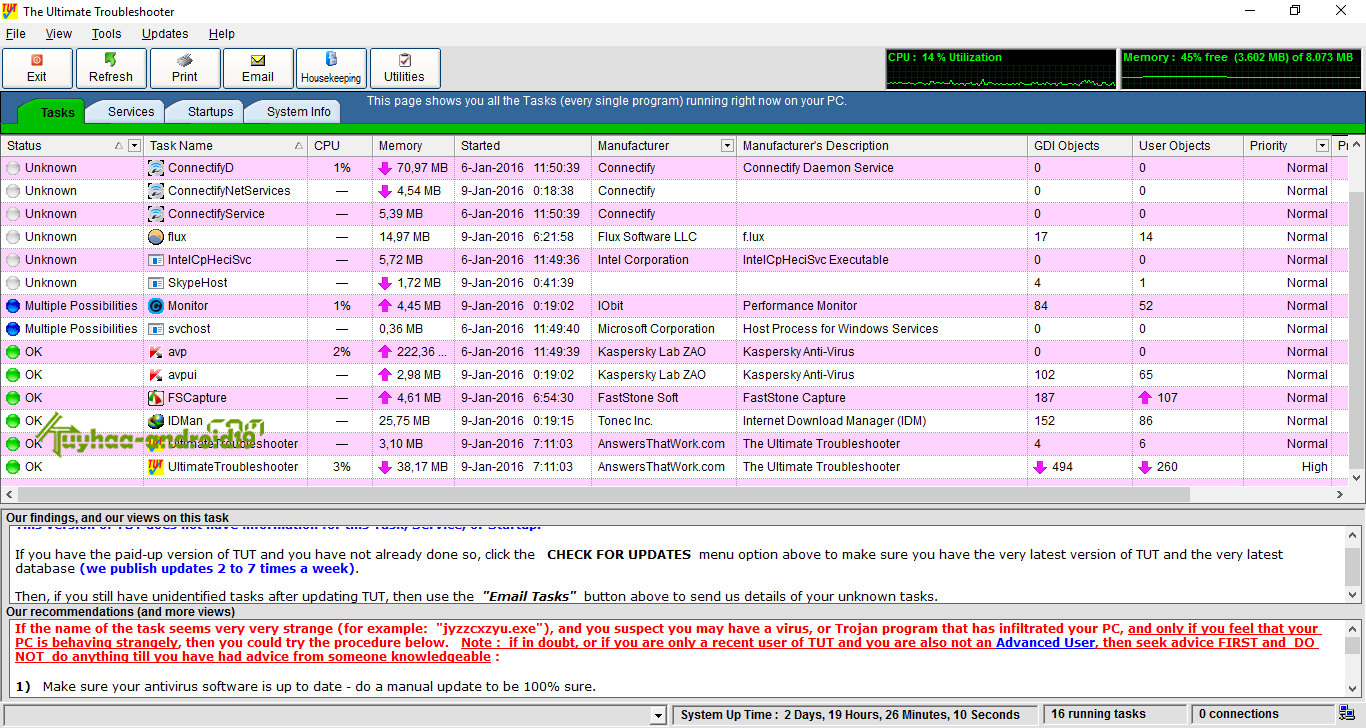
Task: Click the grey Unknown status circle for ConnectifyD
Action: click(13, 168)
